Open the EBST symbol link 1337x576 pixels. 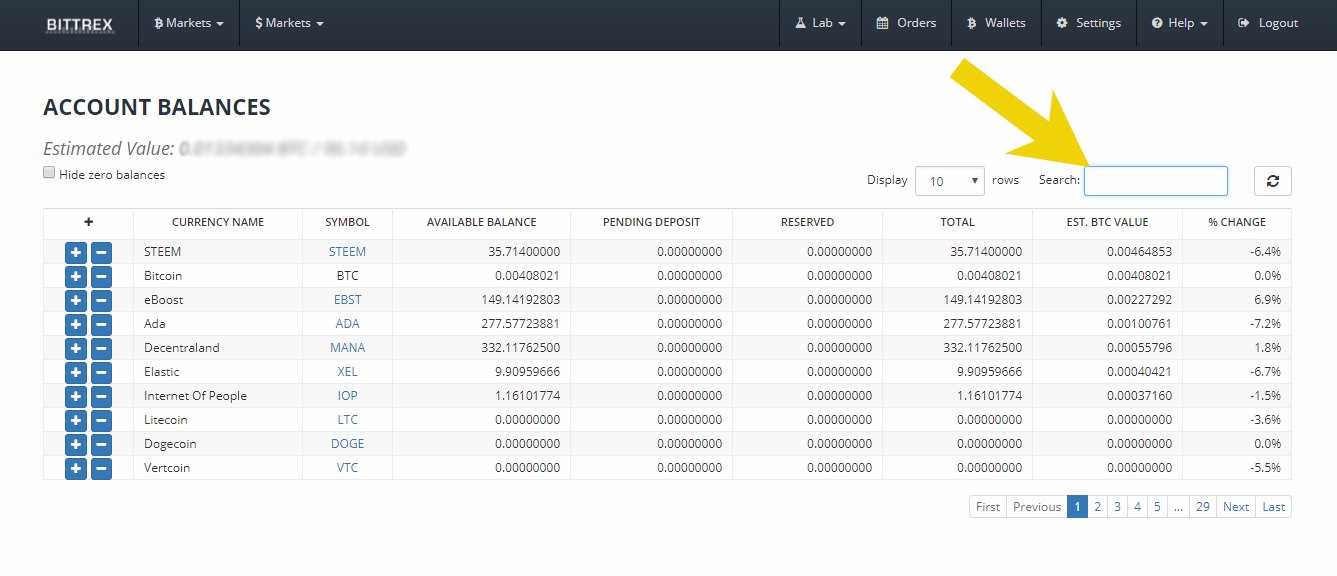tap(348, 300)
